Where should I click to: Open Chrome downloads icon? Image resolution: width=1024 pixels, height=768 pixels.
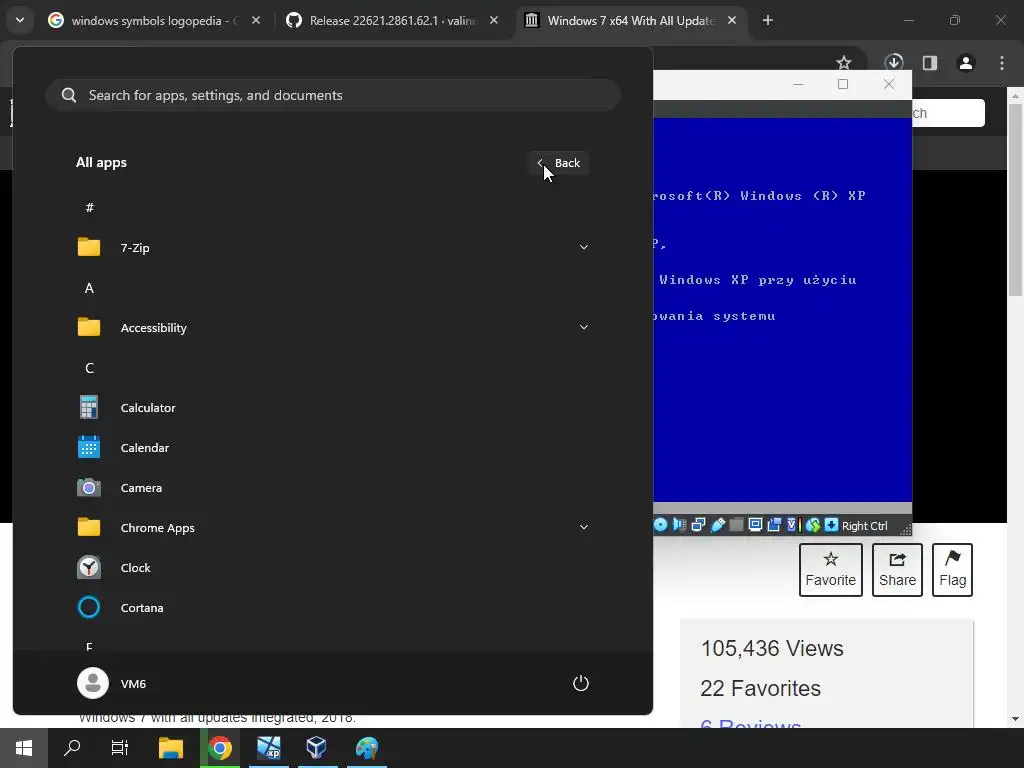tap(893, 63)
